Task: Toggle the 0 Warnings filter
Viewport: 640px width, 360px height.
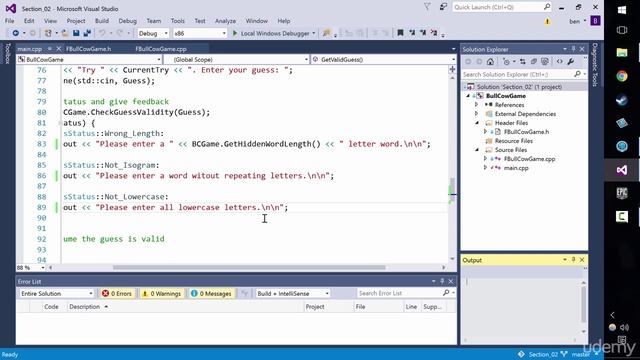Action: (161, 293)
